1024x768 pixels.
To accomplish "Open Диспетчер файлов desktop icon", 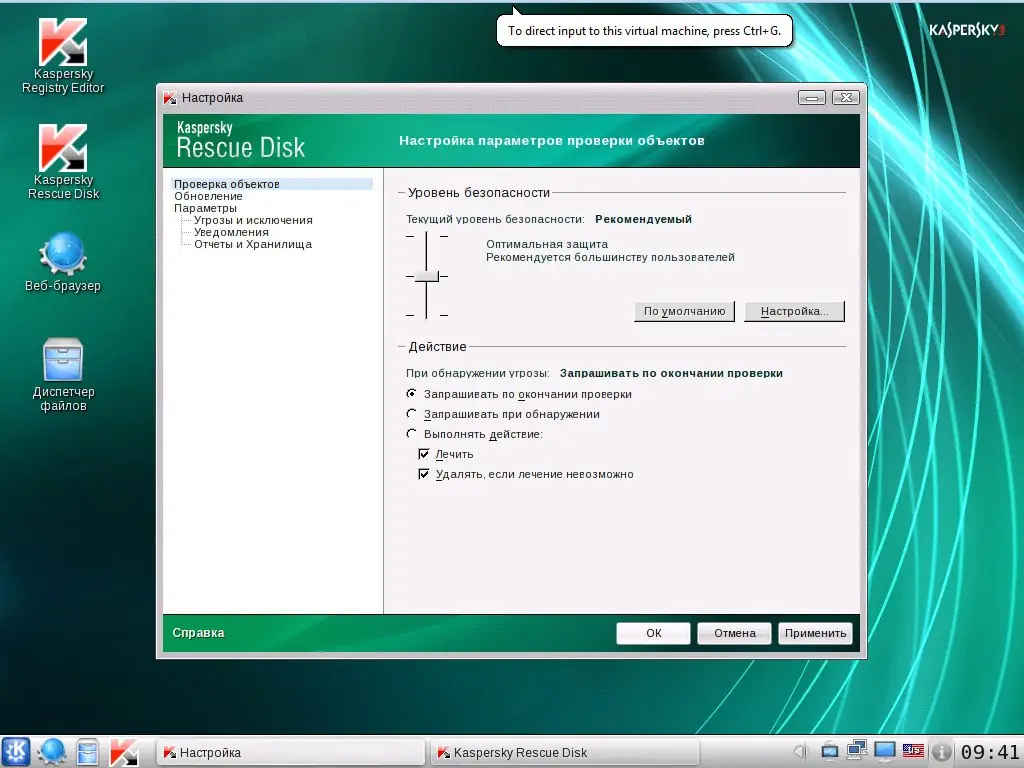I will (63, 374).
